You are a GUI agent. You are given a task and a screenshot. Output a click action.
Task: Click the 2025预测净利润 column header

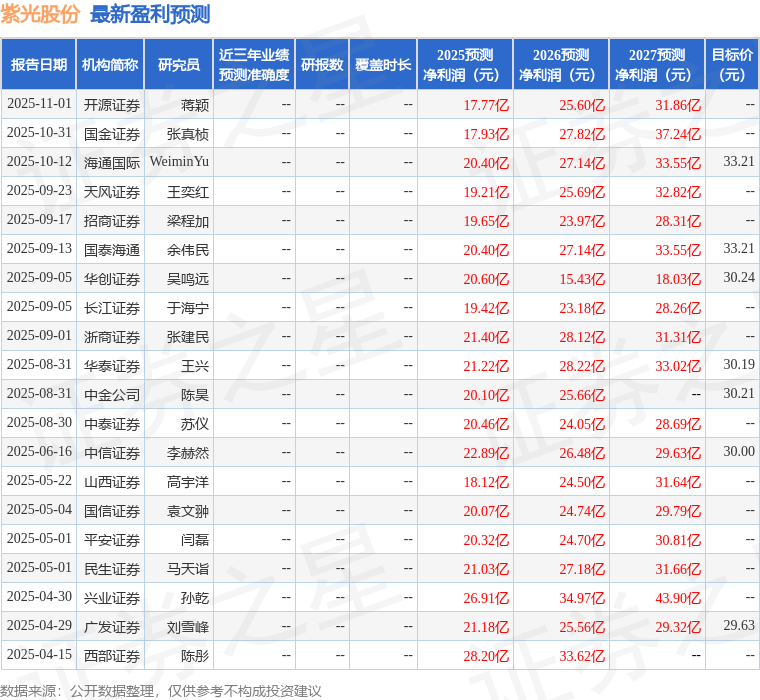pos(465,65)
